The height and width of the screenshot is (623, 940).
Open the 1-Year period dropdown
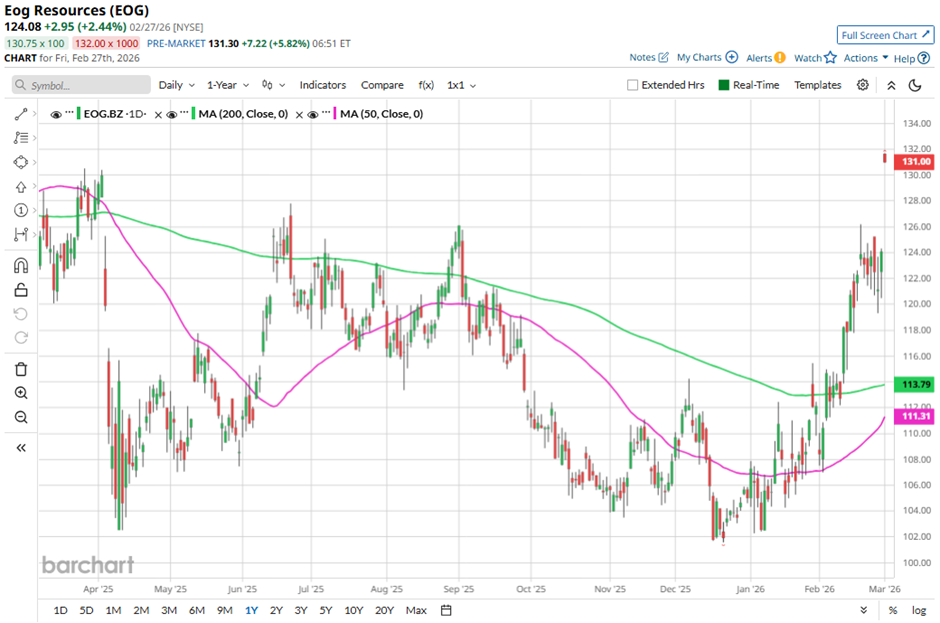pos(228,85)
